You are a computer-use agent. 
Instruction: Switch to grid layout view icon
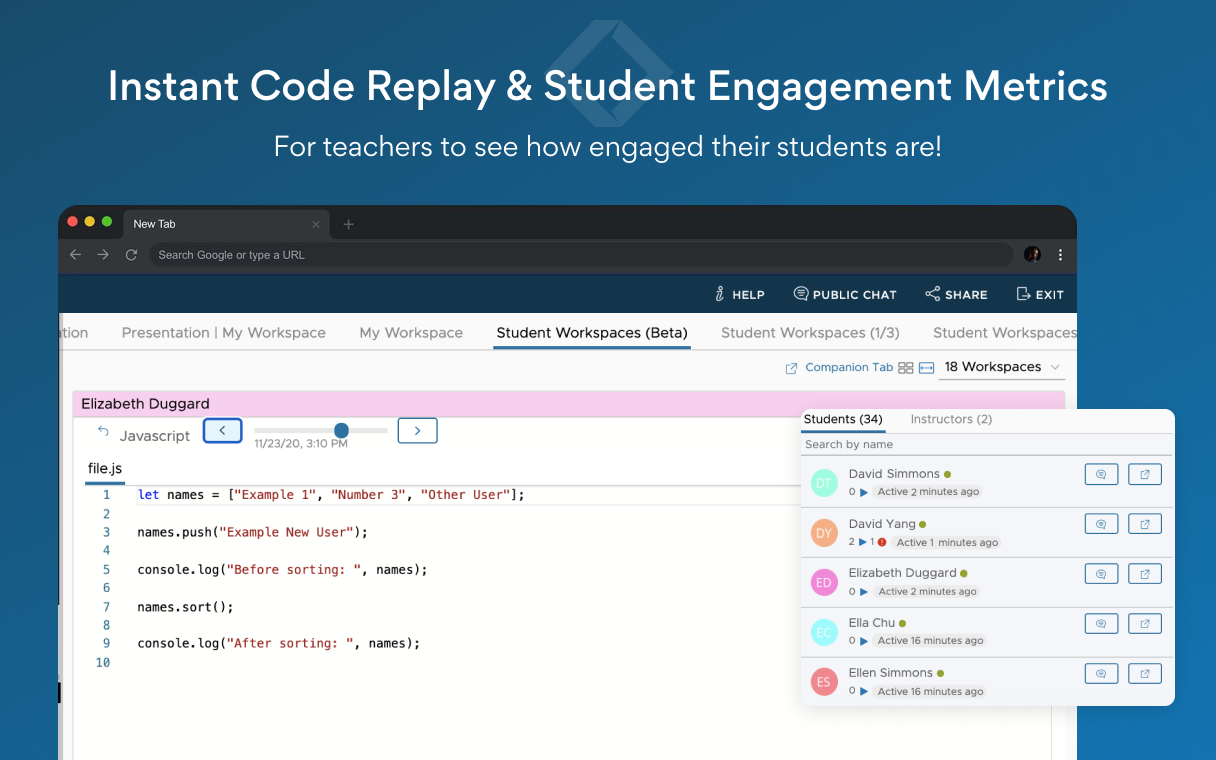906,368
